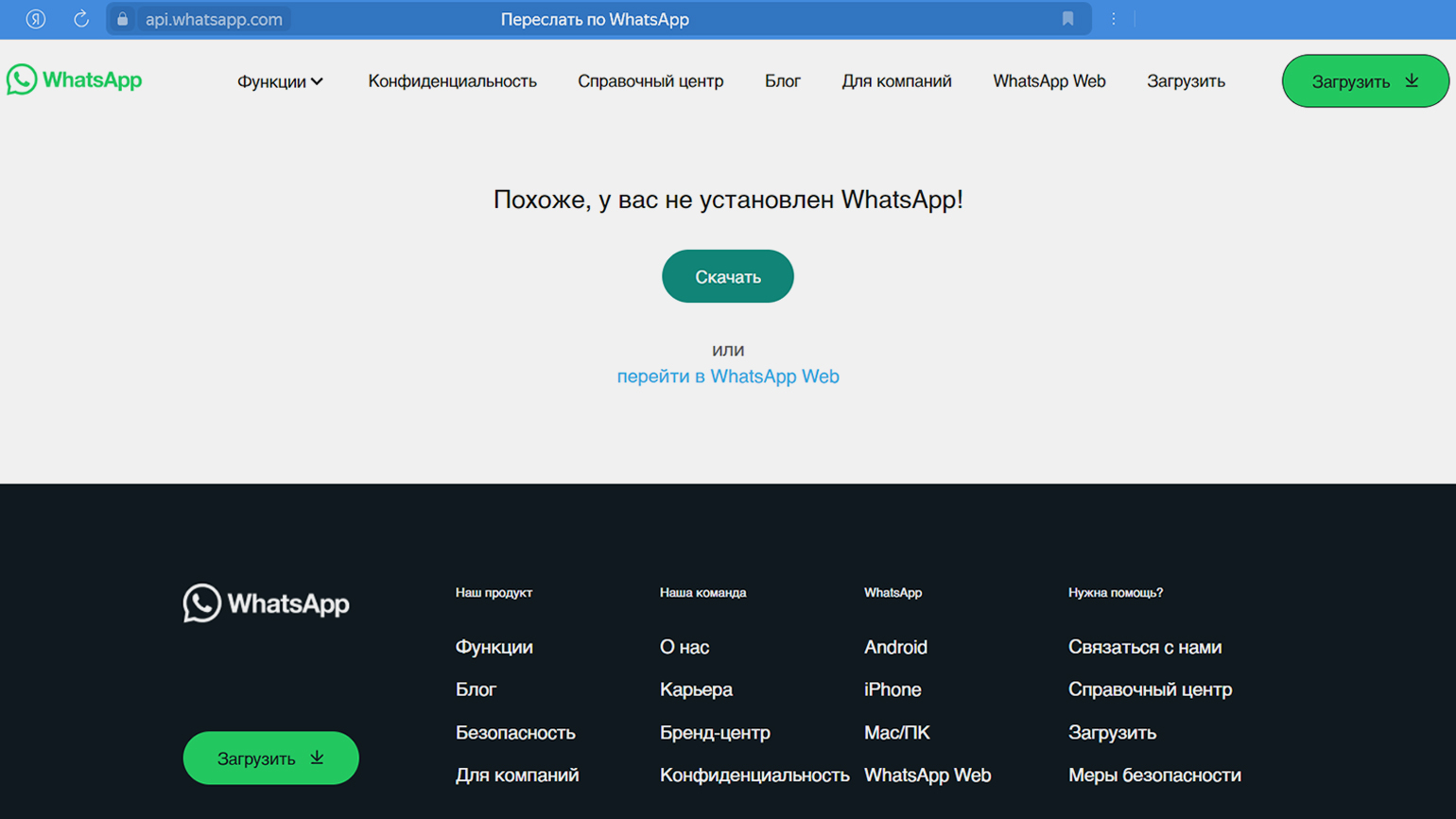Click the small WhatsApp footer column heading

pyautogui.click(x=893, y=592)
